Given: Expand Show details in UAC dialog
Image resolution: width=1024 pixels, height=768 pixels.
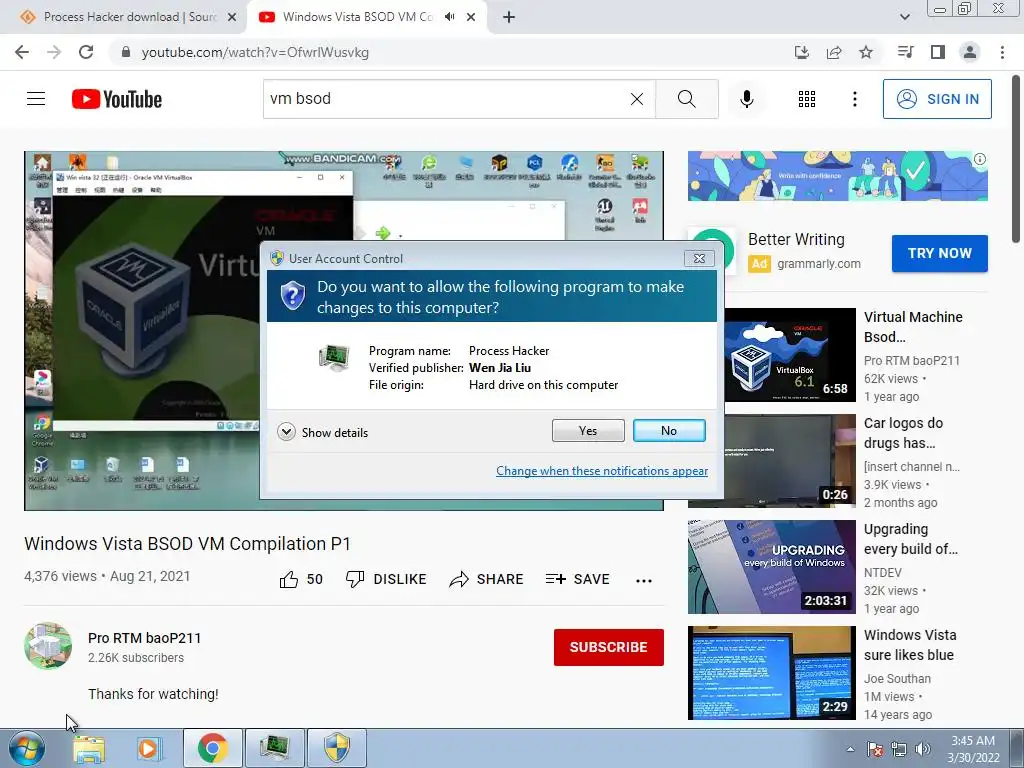Looking at the screenshot, I should coord(323,432).
